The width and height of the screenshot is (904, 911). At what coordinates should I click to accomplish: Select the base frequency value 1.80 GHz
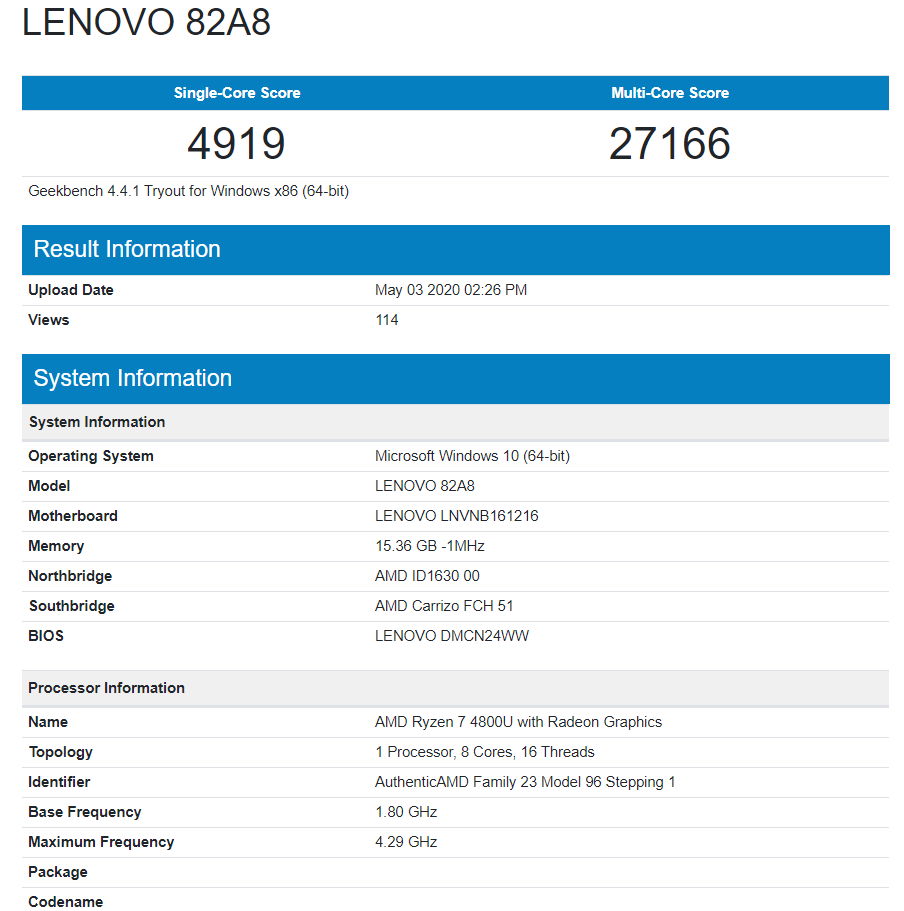[x=406, y=812]
